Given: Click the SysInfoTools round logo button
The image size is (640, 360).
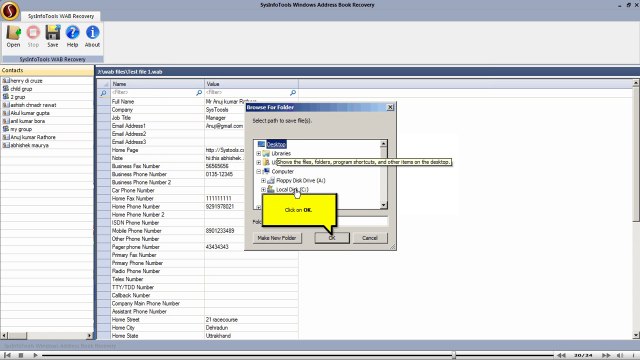Looking at the screenshot, I should click(x=10, y=10).
